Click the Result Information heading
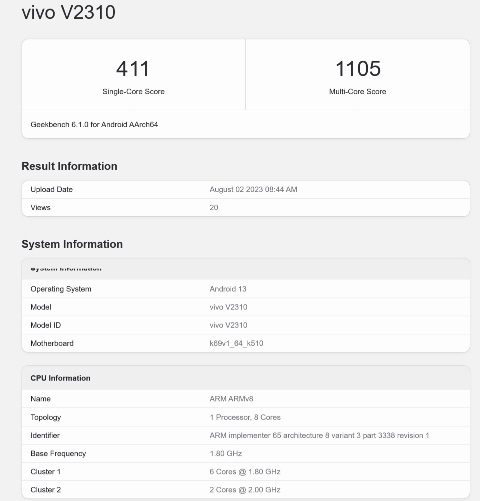 coord(69,166)
